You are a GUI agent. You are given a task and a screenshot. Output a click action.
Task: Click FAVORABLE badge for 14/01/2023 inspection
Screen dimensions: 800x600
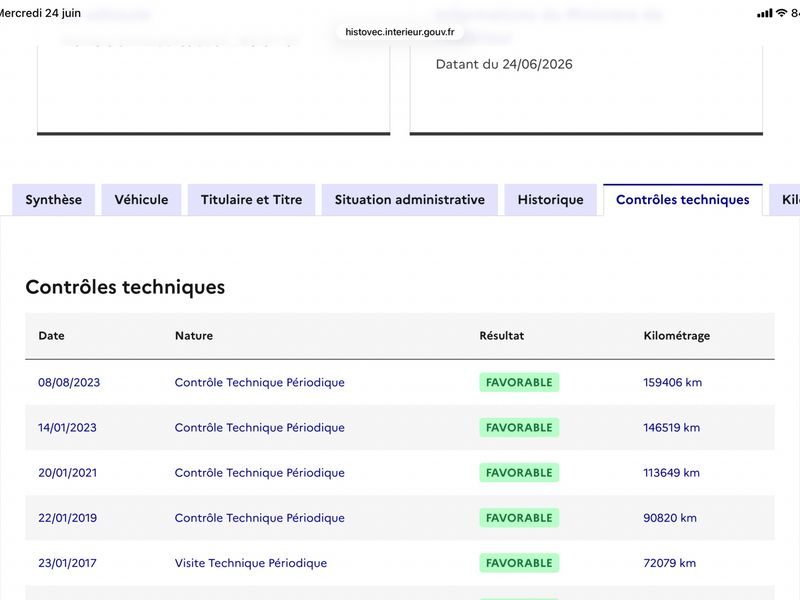tap(519, 428)
